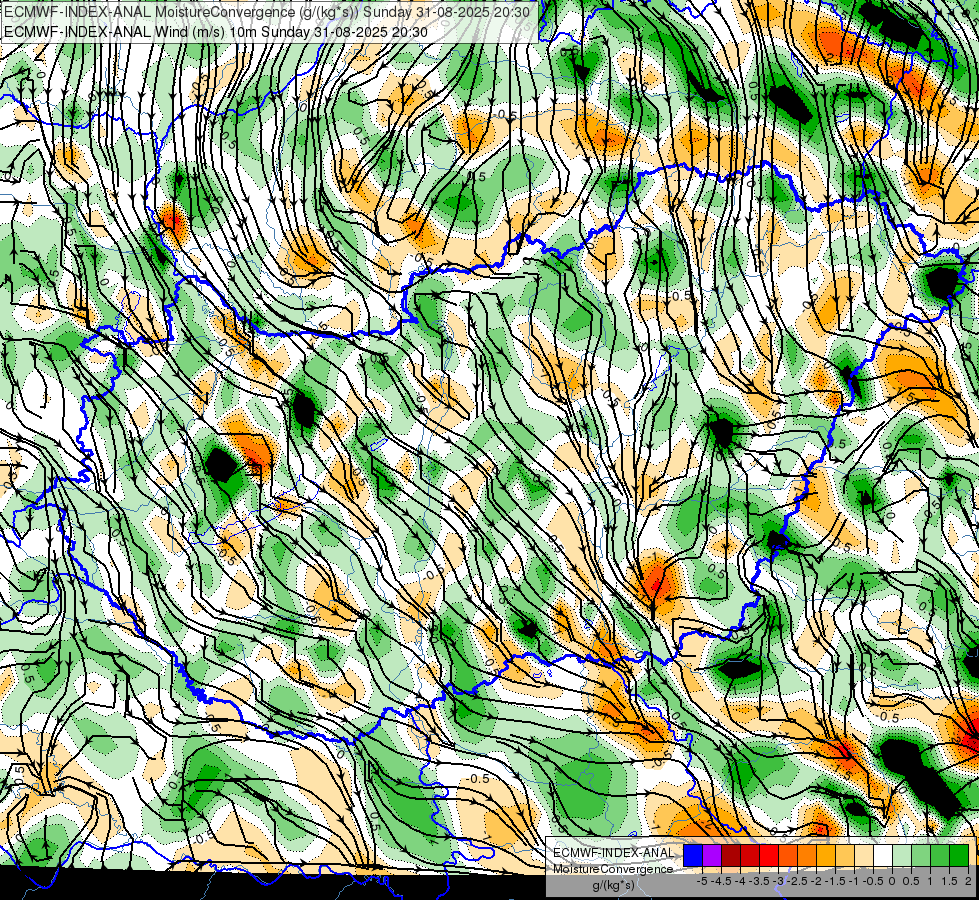Screen dimensions: 979x900
Task: Click the 2 tick label at legend end
Action: pyautogui.click(x=968, y=881)
